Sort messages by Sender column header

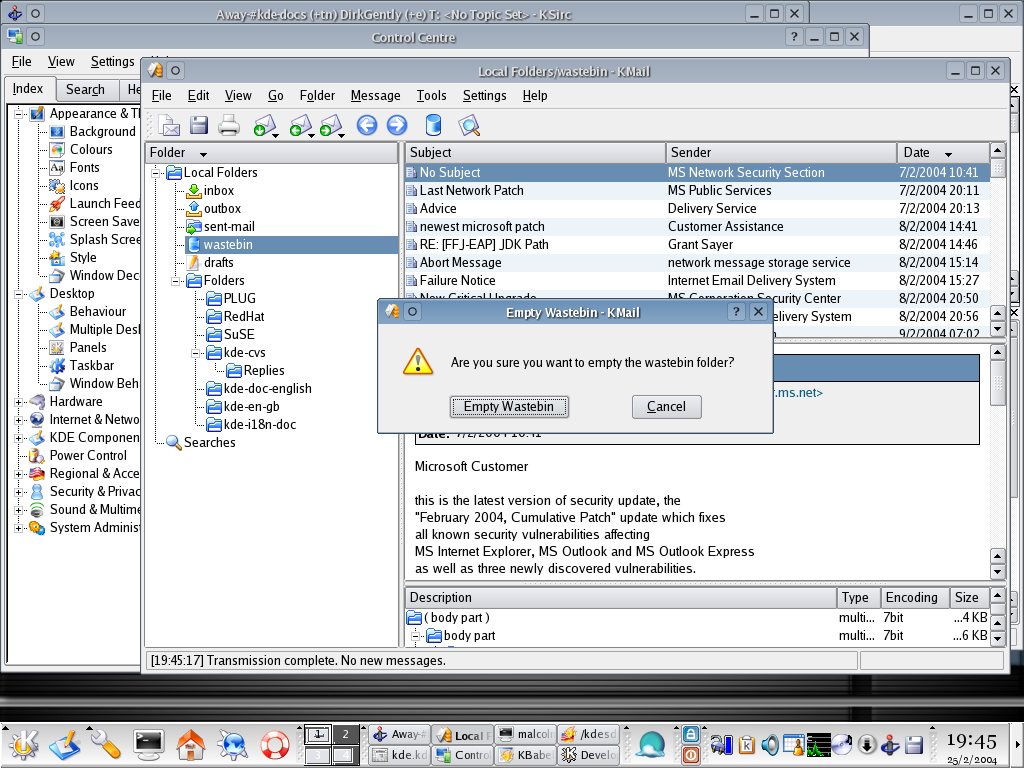click(781, 152)
